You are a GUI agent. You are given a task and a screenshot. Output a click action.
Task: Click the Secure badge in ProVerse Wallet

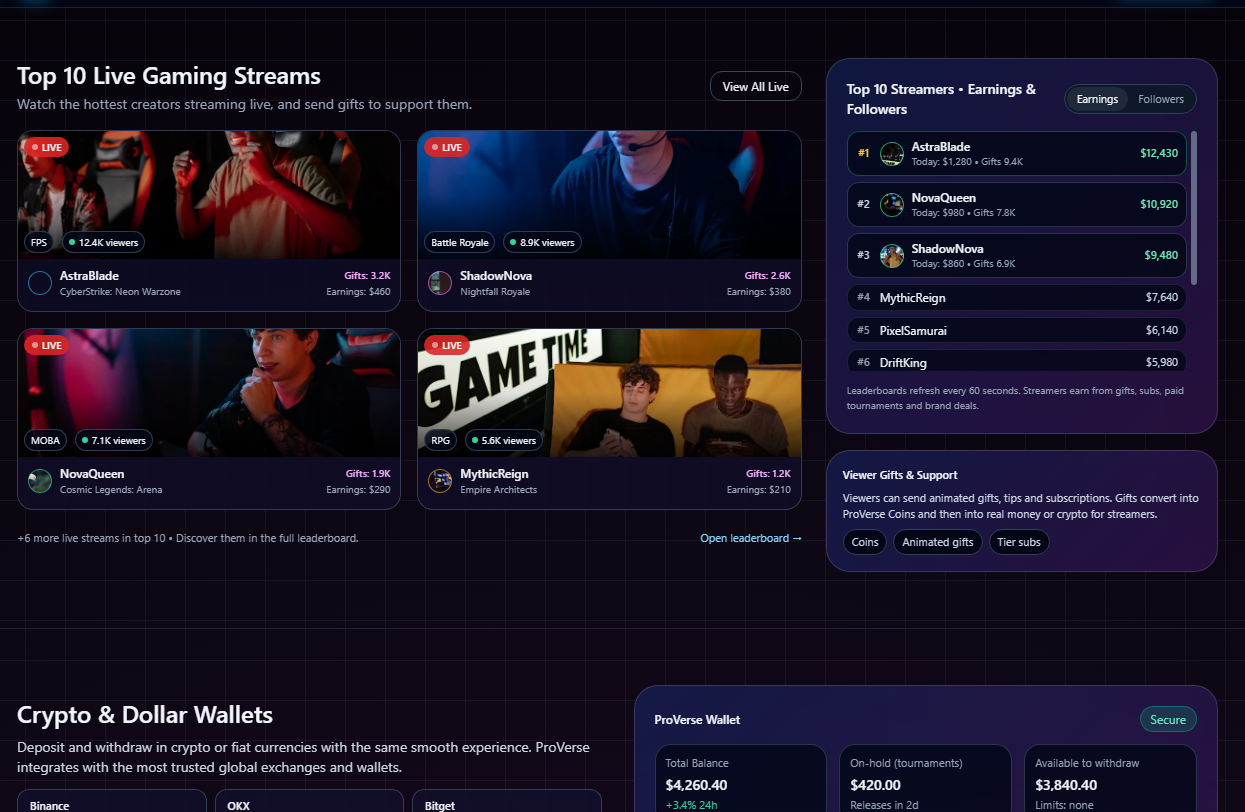1167,720
